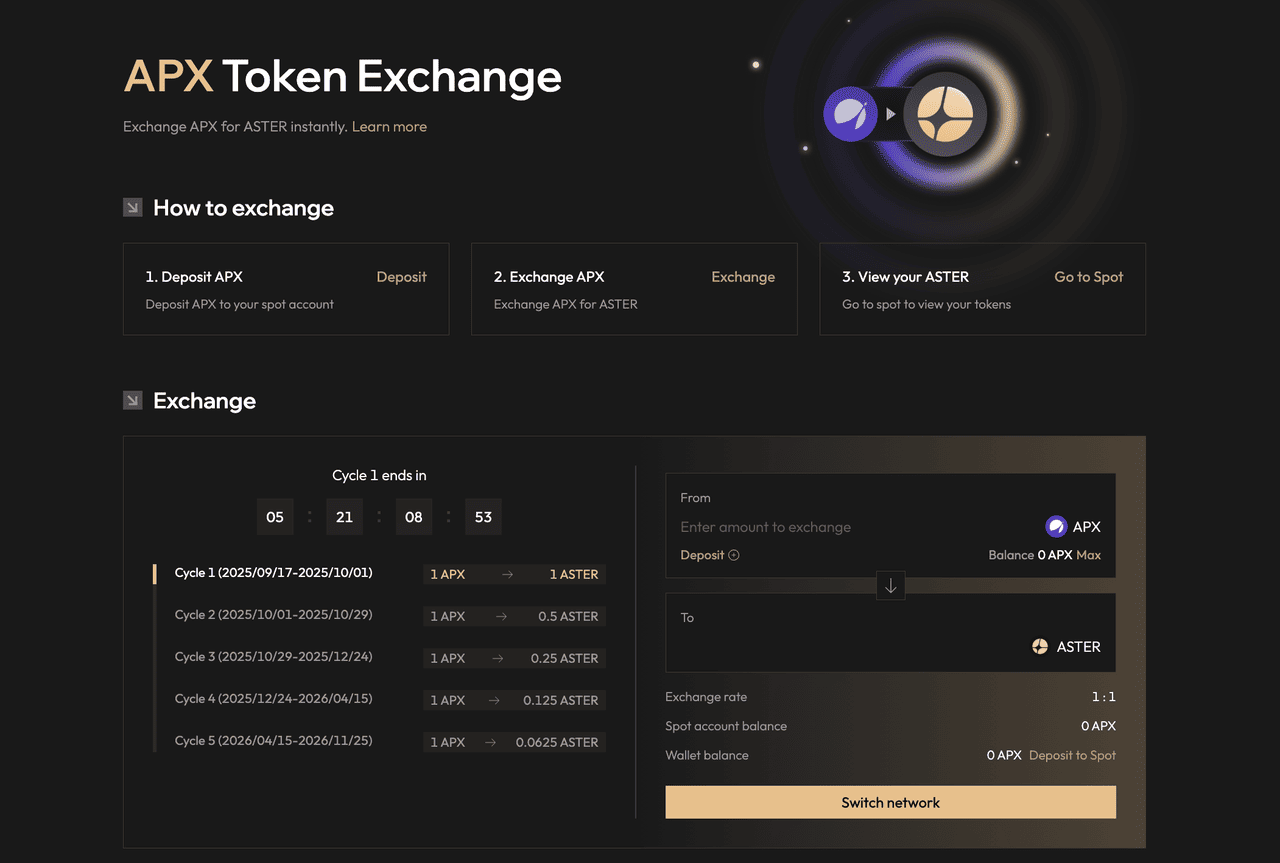
Task: Click the arrow icon beside How to exchange
Action: click(132, 207)
